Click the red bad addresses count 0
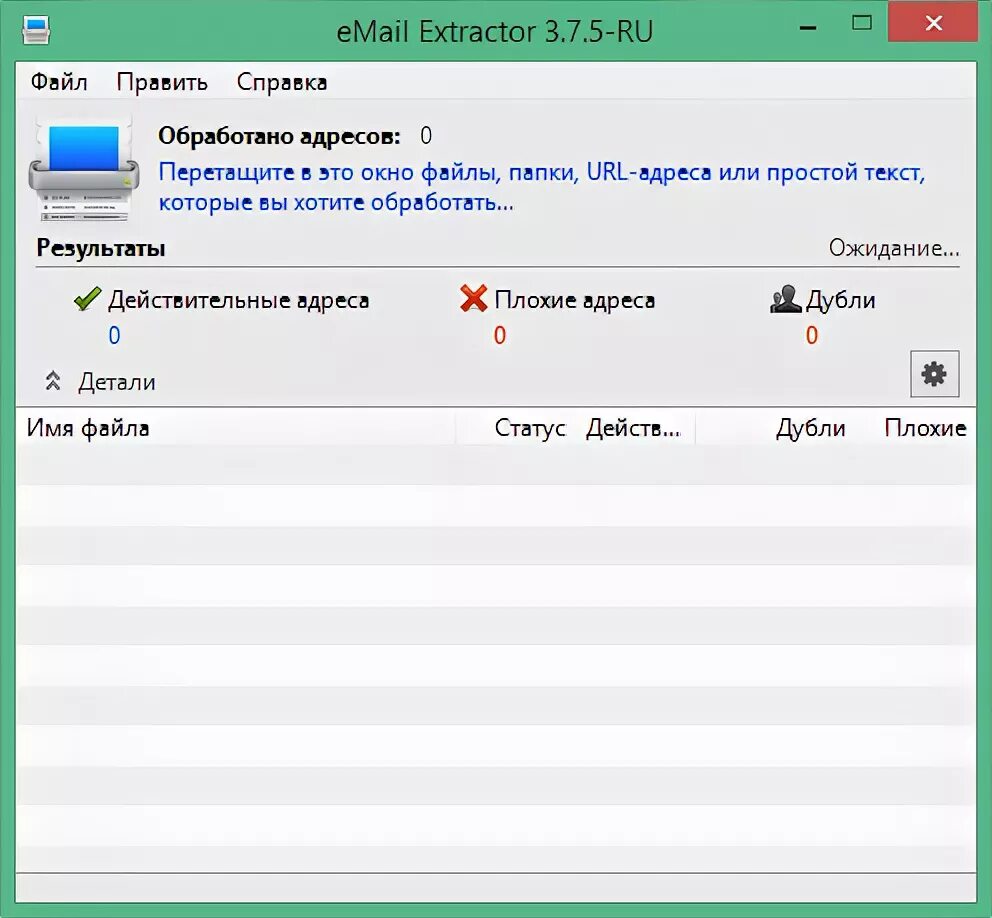This screenshot has width=992, height=918. pos(500,335)
